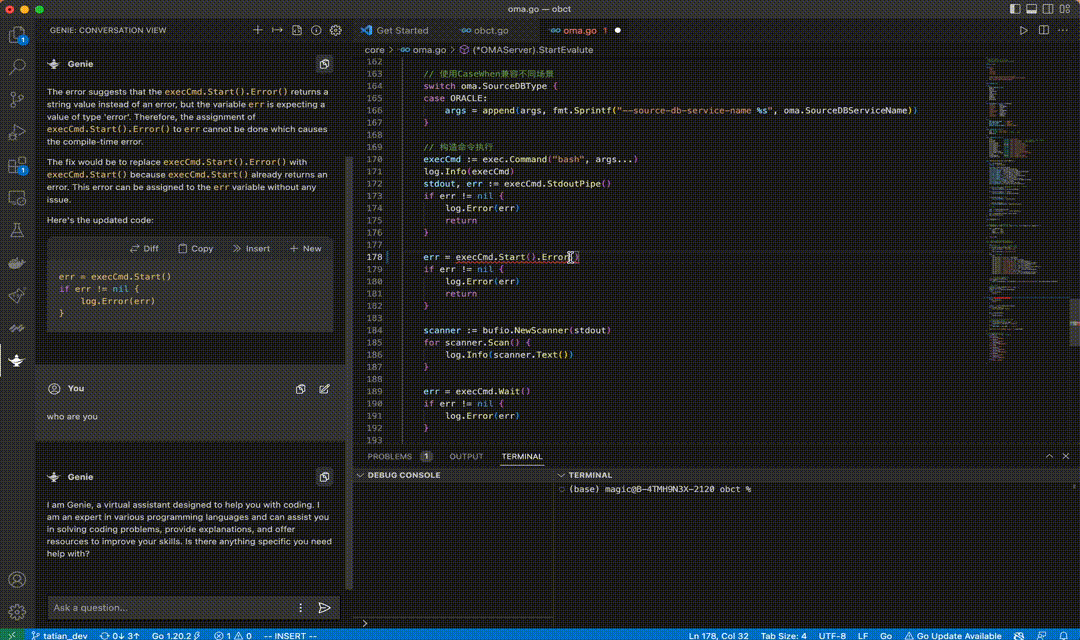Switch to the OUTPUT panel tab

click(x=466, y=456)
